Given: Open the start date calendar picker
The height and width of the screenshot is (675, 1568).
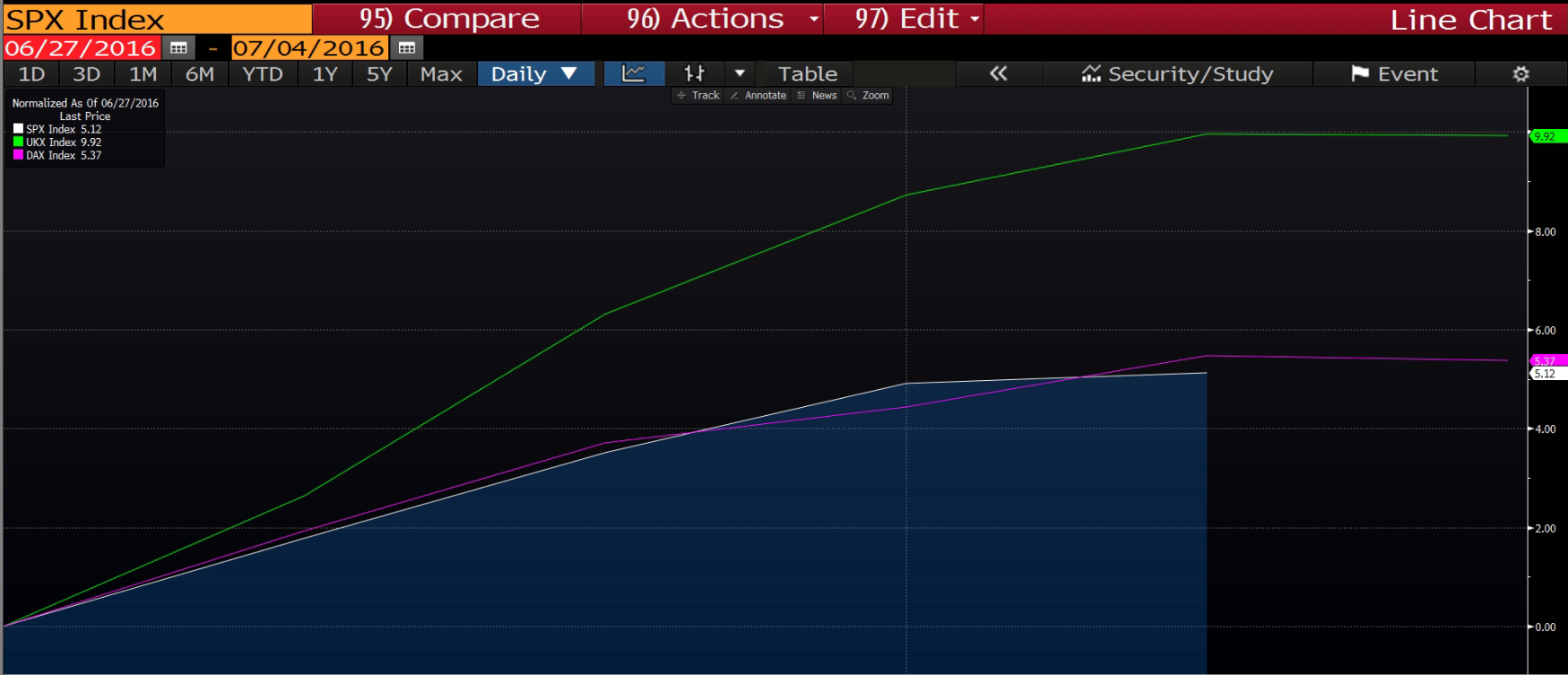Looking at the screenshot, I should (178, 48).
